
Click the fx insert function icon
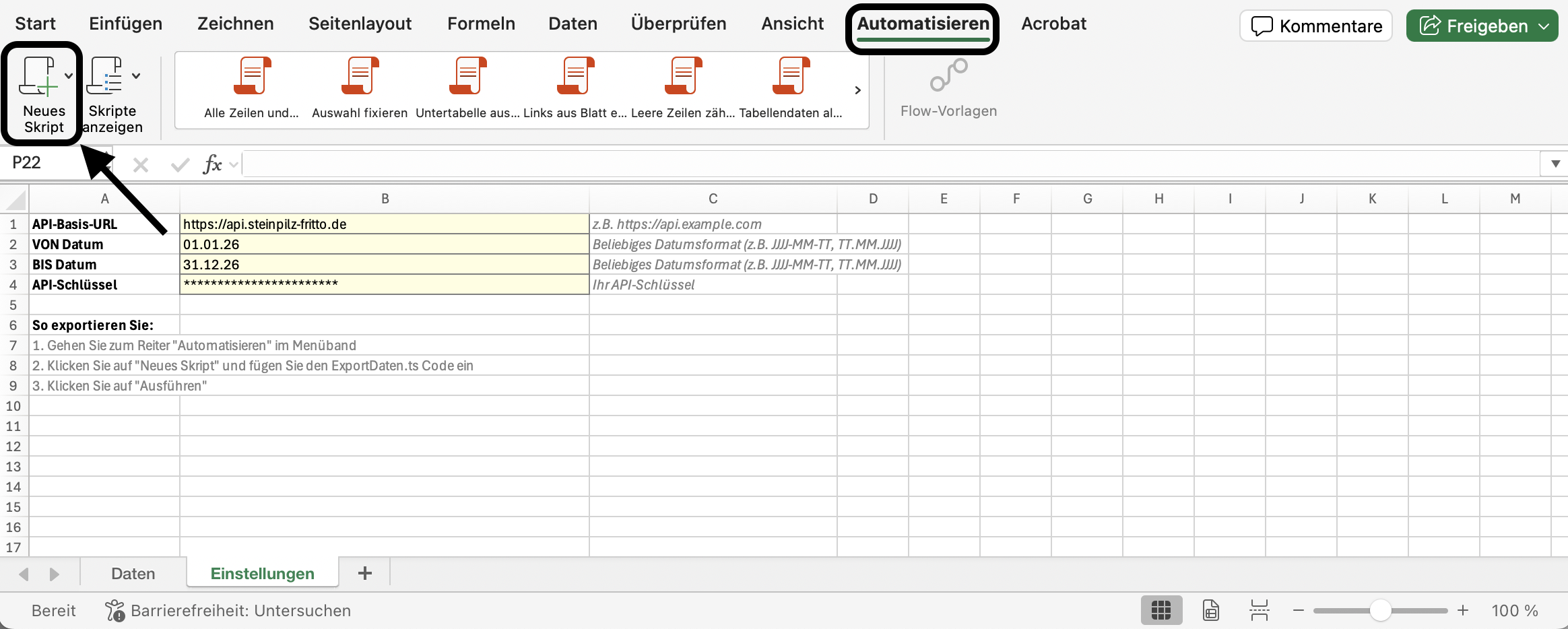(212, 164)
